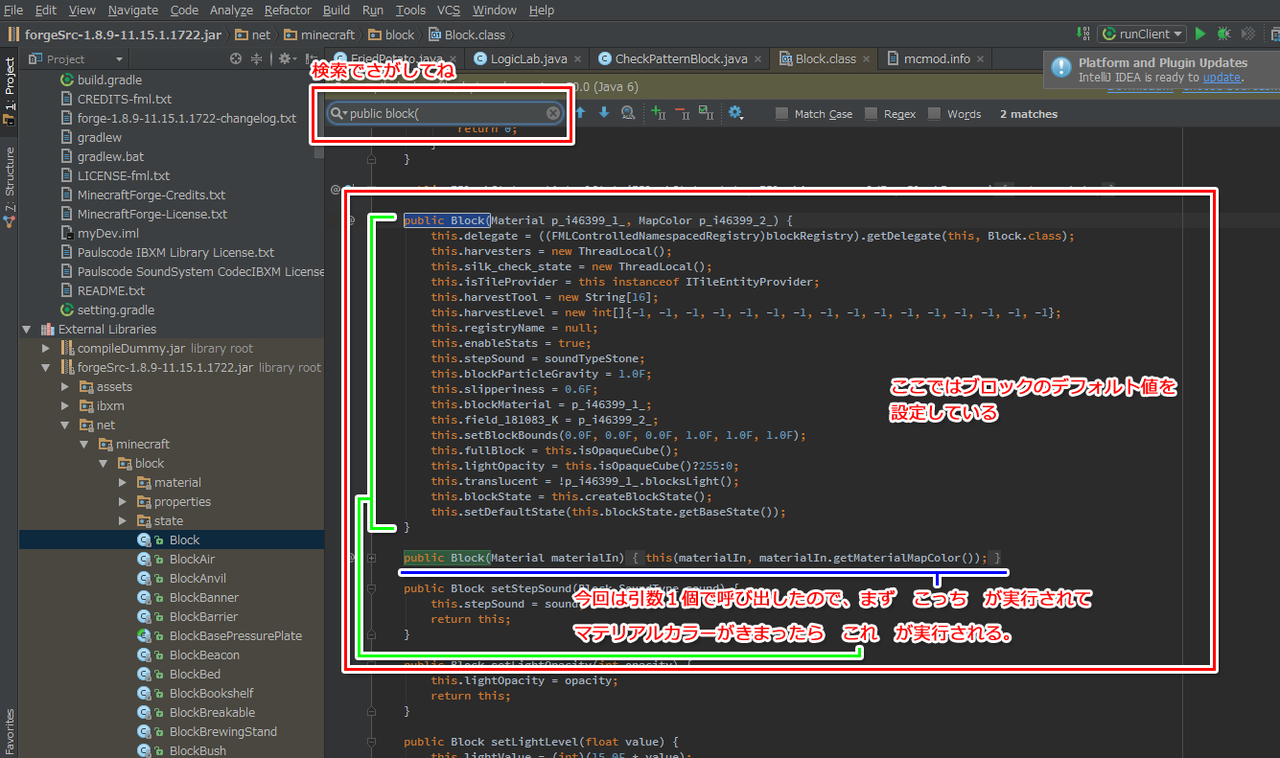Expand state package node
This screenshot has width=1280, height=758.
123,521
